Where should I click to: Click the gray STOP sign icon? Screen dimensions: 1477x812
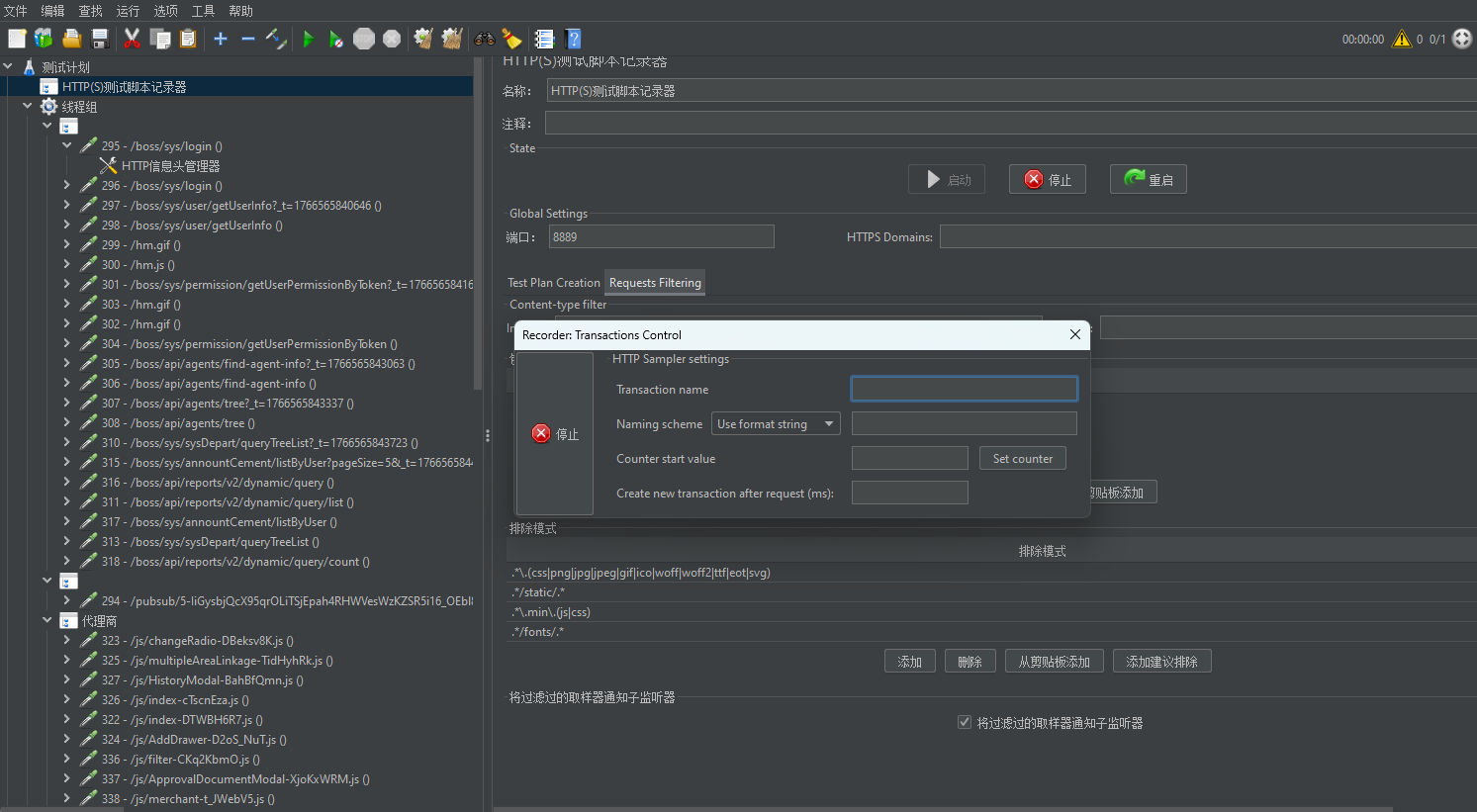click(x=364, y=39)
